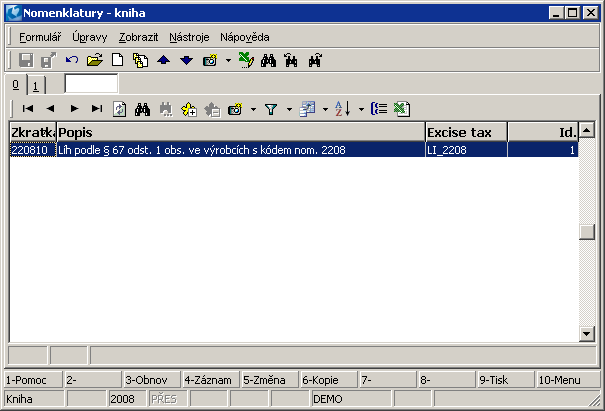Click the camera icon in the grid toolbar
This screenshot has width=605, height=411.
235,109
